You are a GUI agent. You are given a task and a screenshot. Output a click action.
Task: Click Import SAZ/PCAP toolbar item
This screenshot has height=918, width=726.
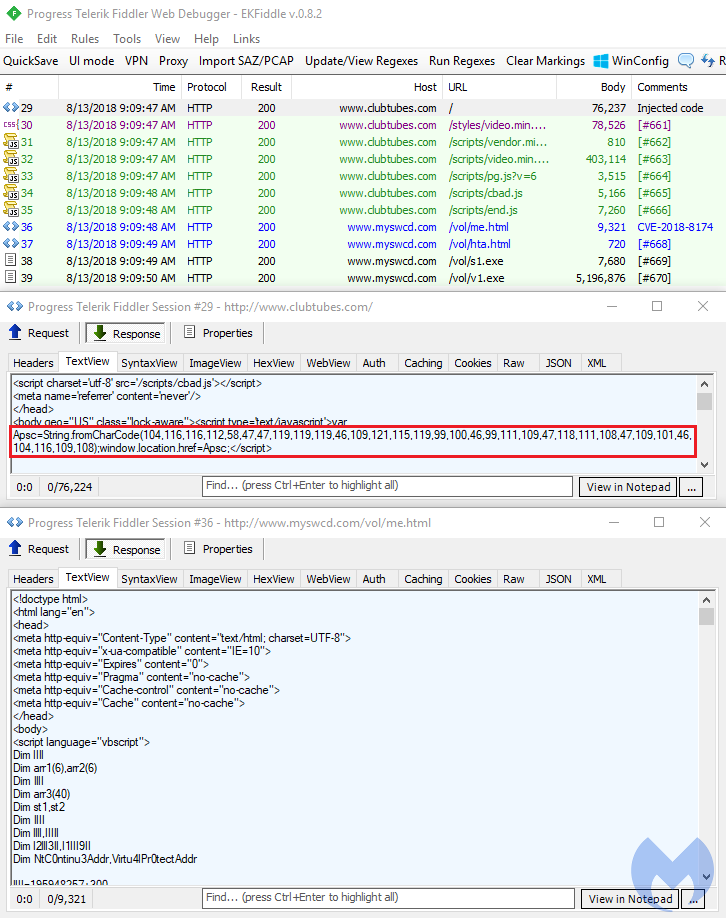(x=246, y=61)
